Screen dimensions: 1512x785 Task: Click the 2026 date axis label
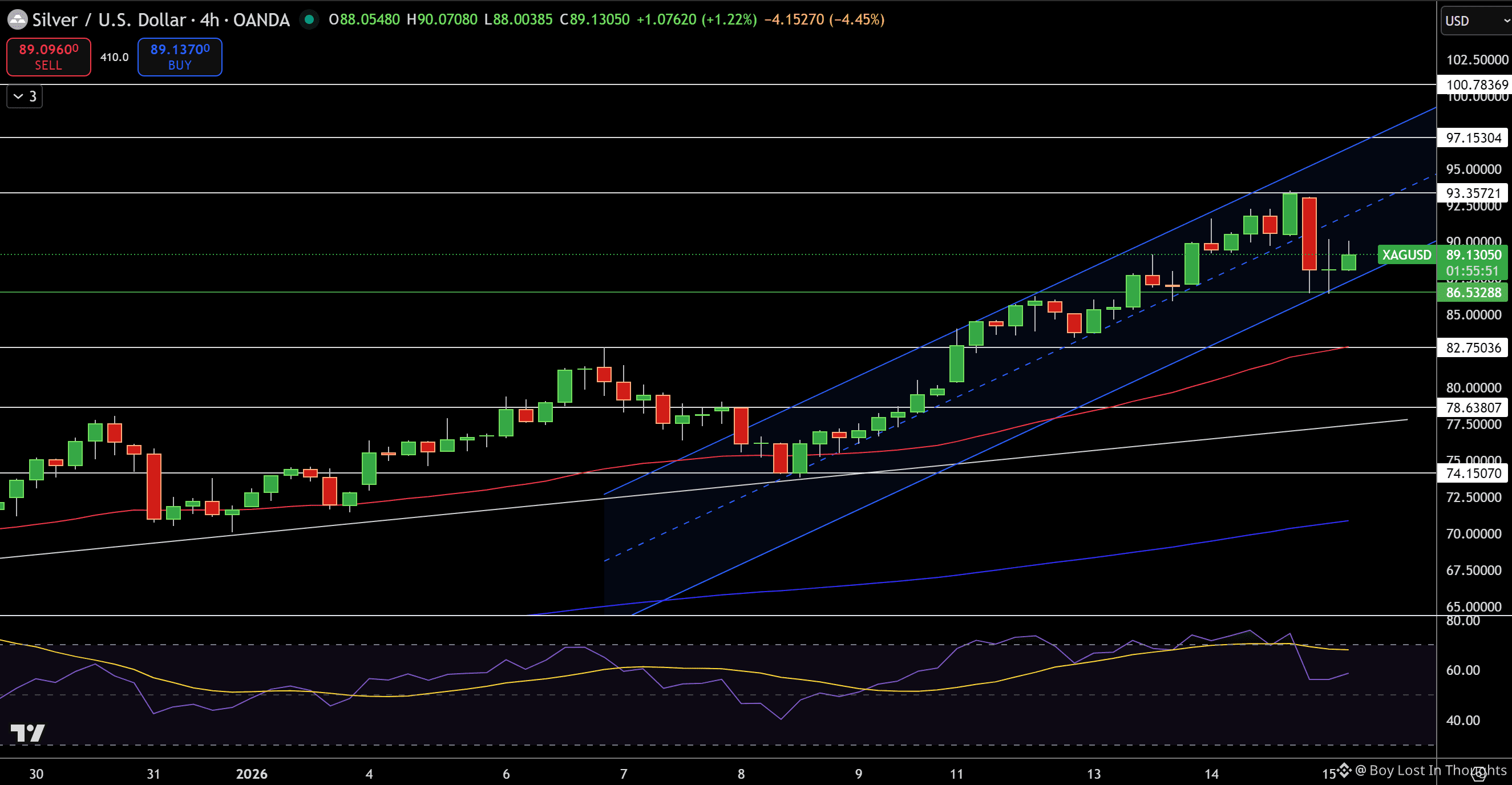(x=251, y=773)
